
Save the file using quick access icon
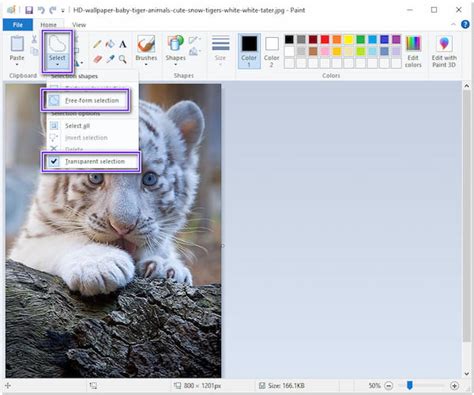point(29,10)
